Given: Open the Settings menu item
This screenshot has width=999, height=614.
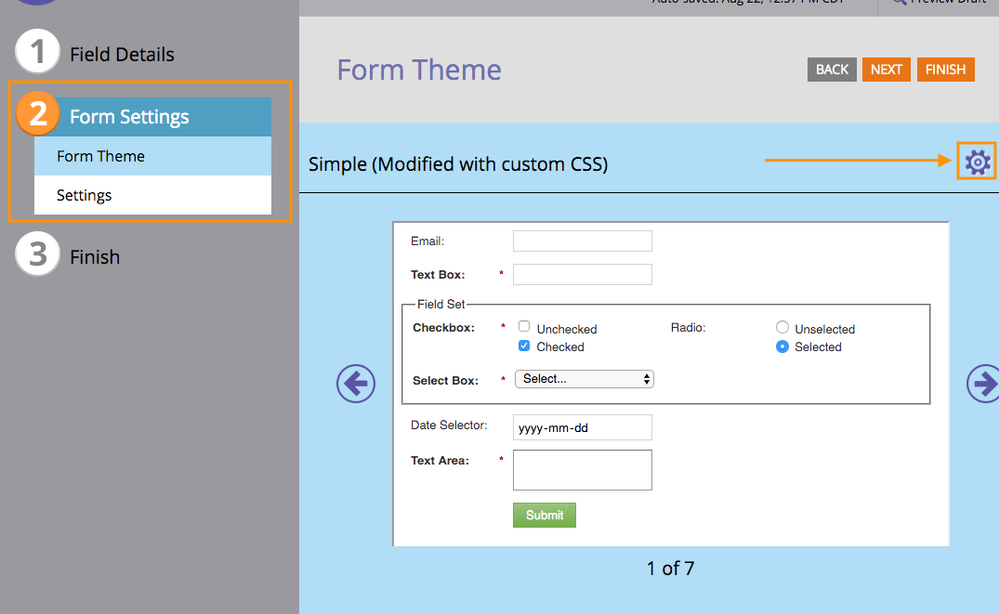Looking at the screenshot, I should (x=152, y=195).
